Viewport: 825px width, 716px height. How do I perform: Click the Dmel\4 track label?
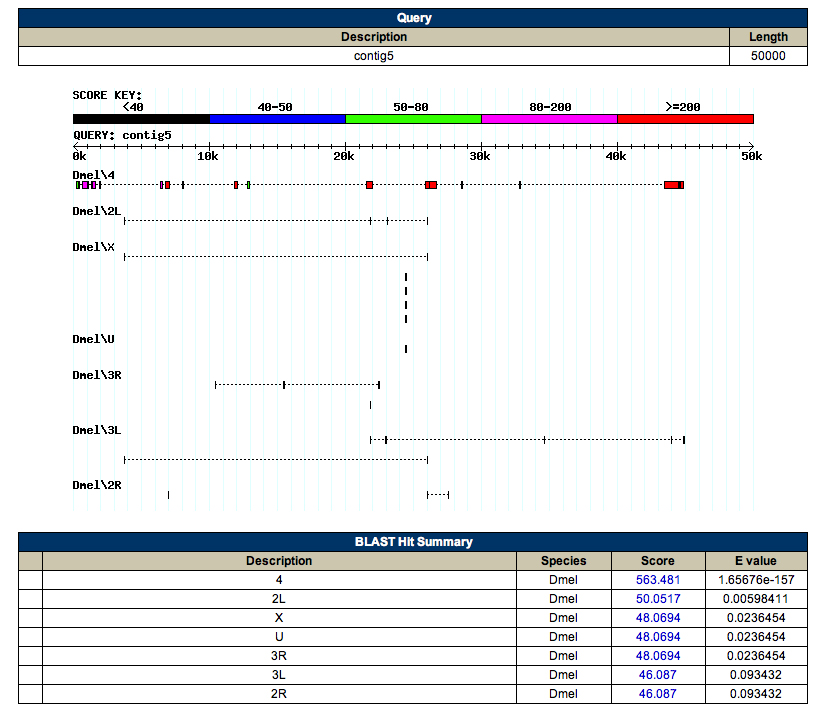(93, 175)
